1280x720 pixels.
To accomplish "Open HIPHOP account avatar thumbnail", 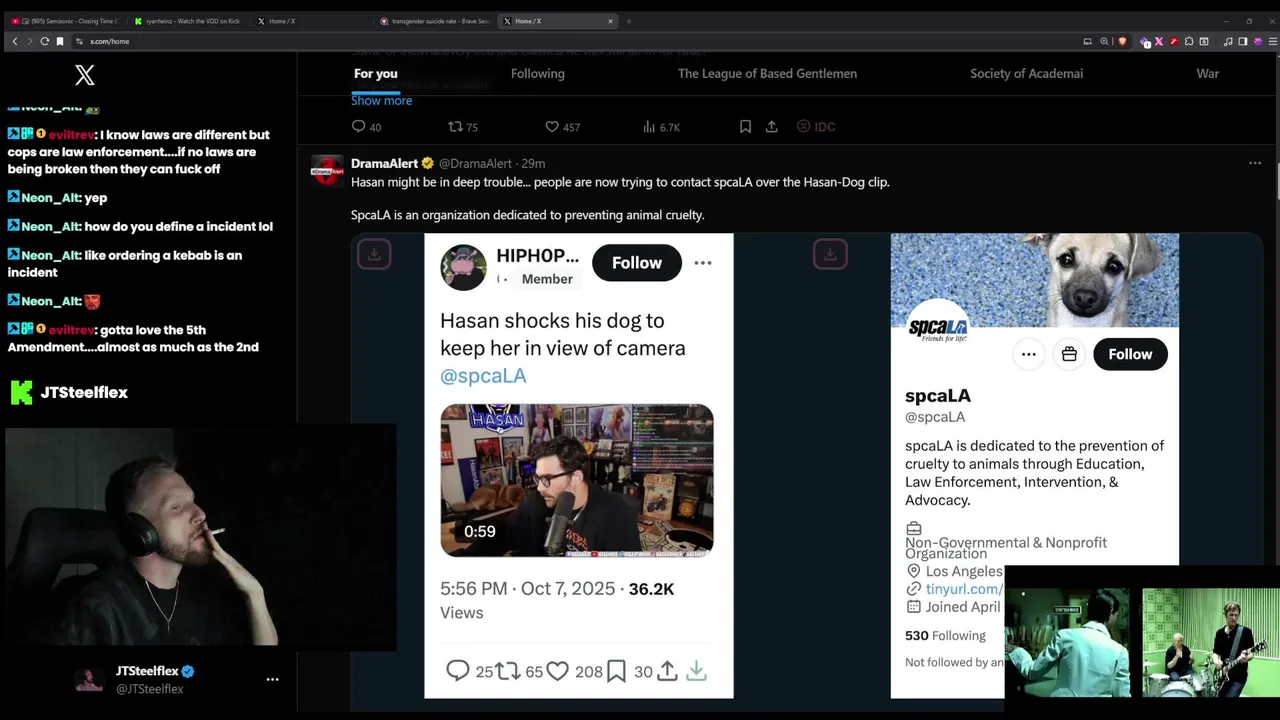I will coord(463,267).
